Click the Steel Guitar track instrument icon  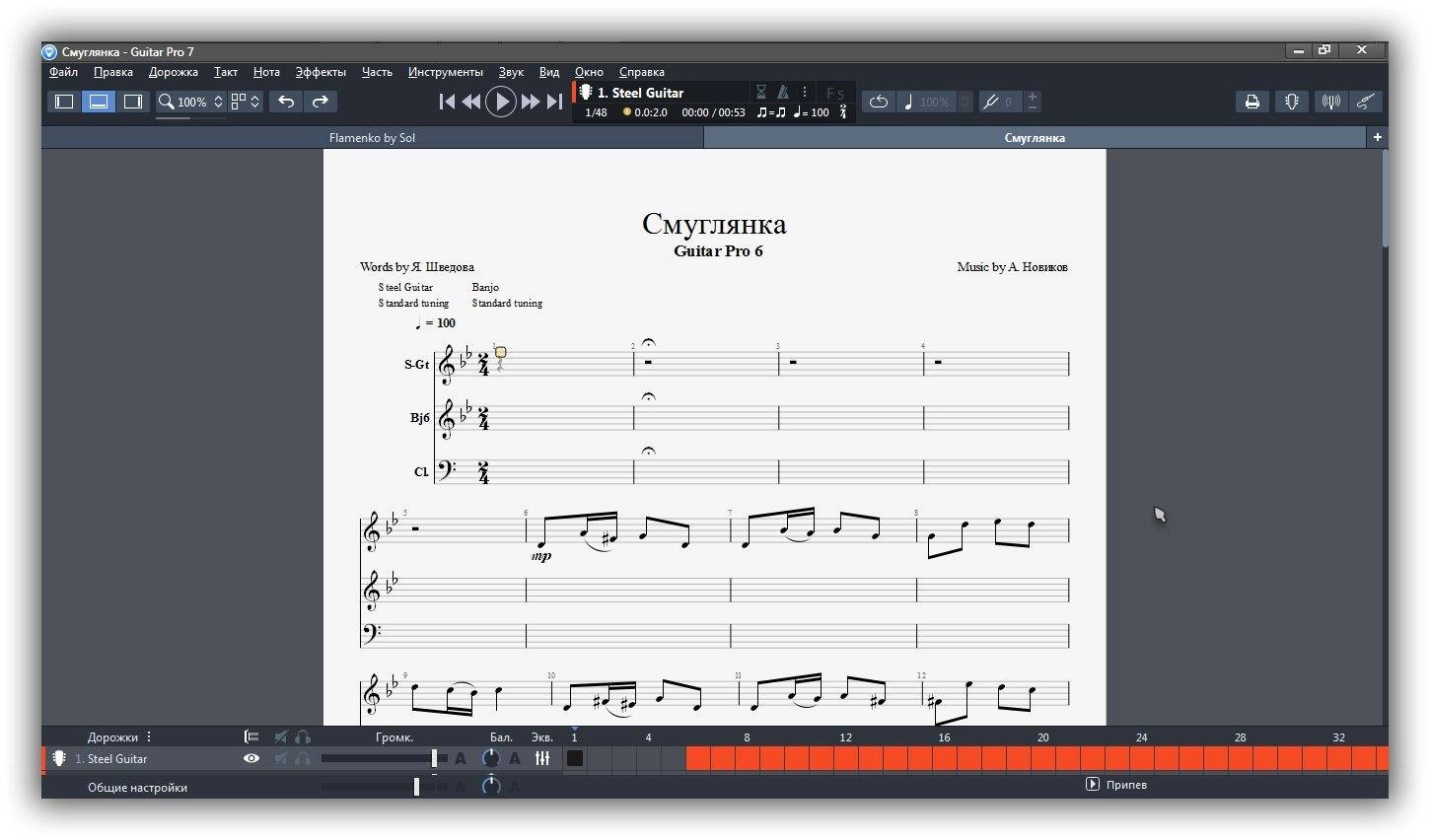point(59,758)
